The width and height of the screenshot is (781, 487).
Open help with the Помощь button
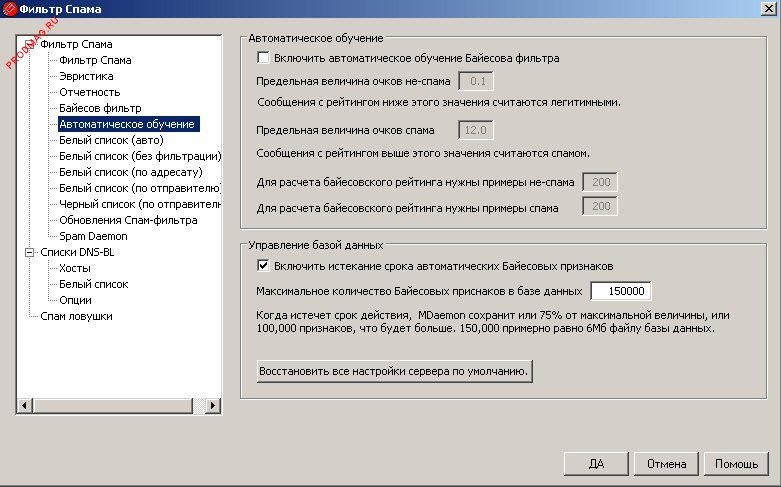pyautogui.click(x=736, y=464)
